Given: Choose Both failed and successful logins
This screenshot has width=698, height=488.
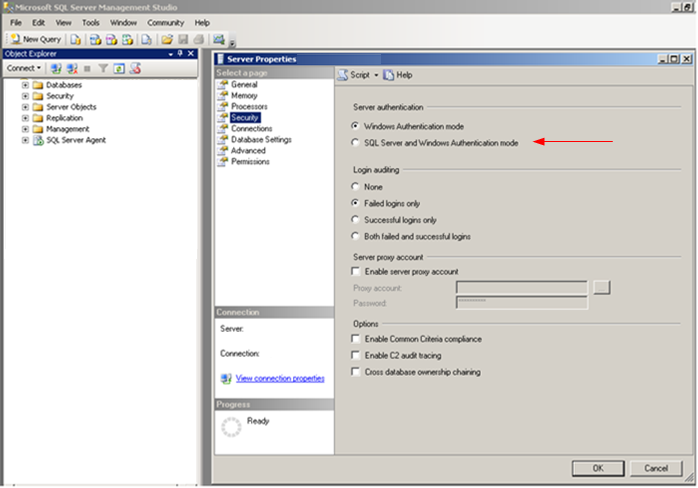Looking at the screenshot, I should click(x=355, y=236).
